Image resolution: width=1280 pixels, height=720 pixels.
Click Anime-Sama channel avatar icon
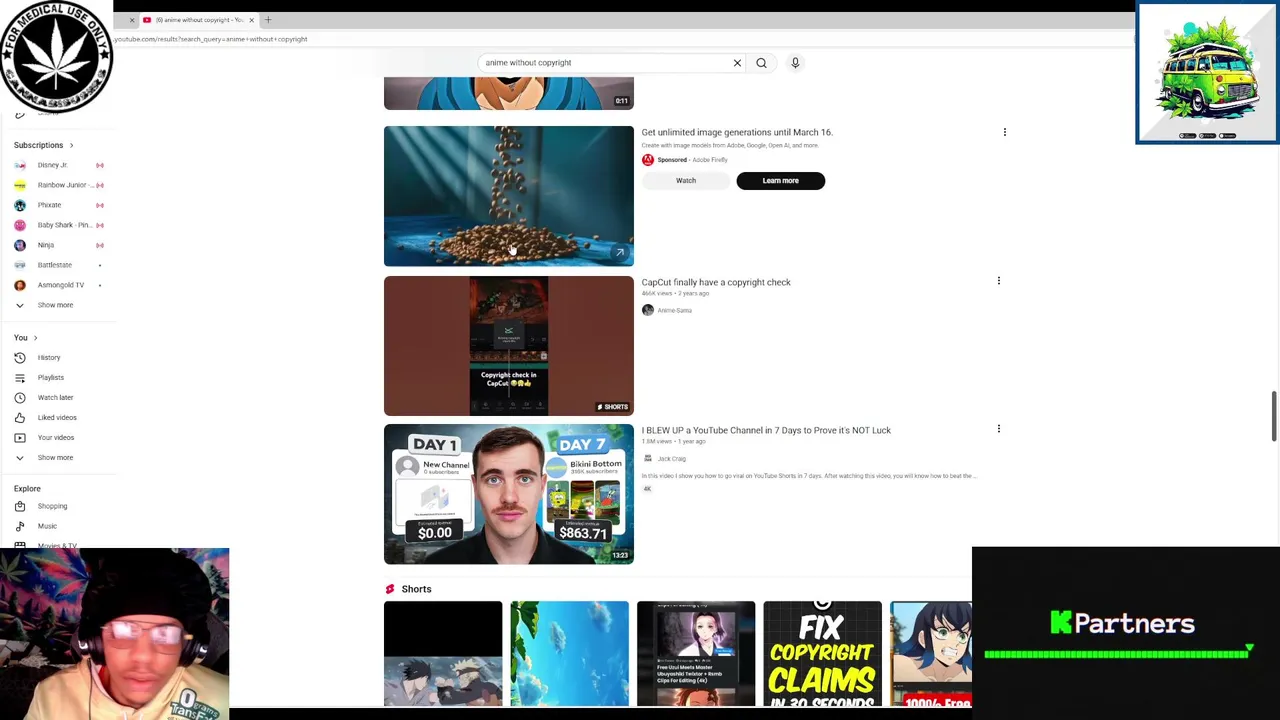(648, 310)
